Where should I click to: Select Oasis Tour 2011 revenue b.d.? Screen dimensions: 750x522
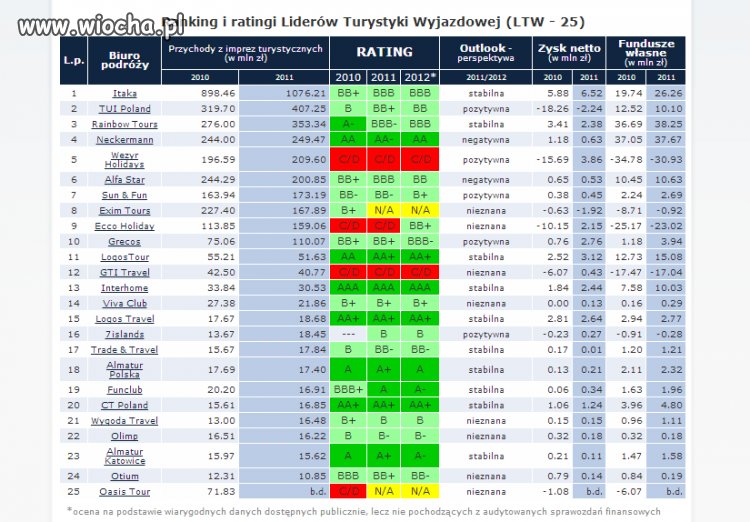coord(317,491)
